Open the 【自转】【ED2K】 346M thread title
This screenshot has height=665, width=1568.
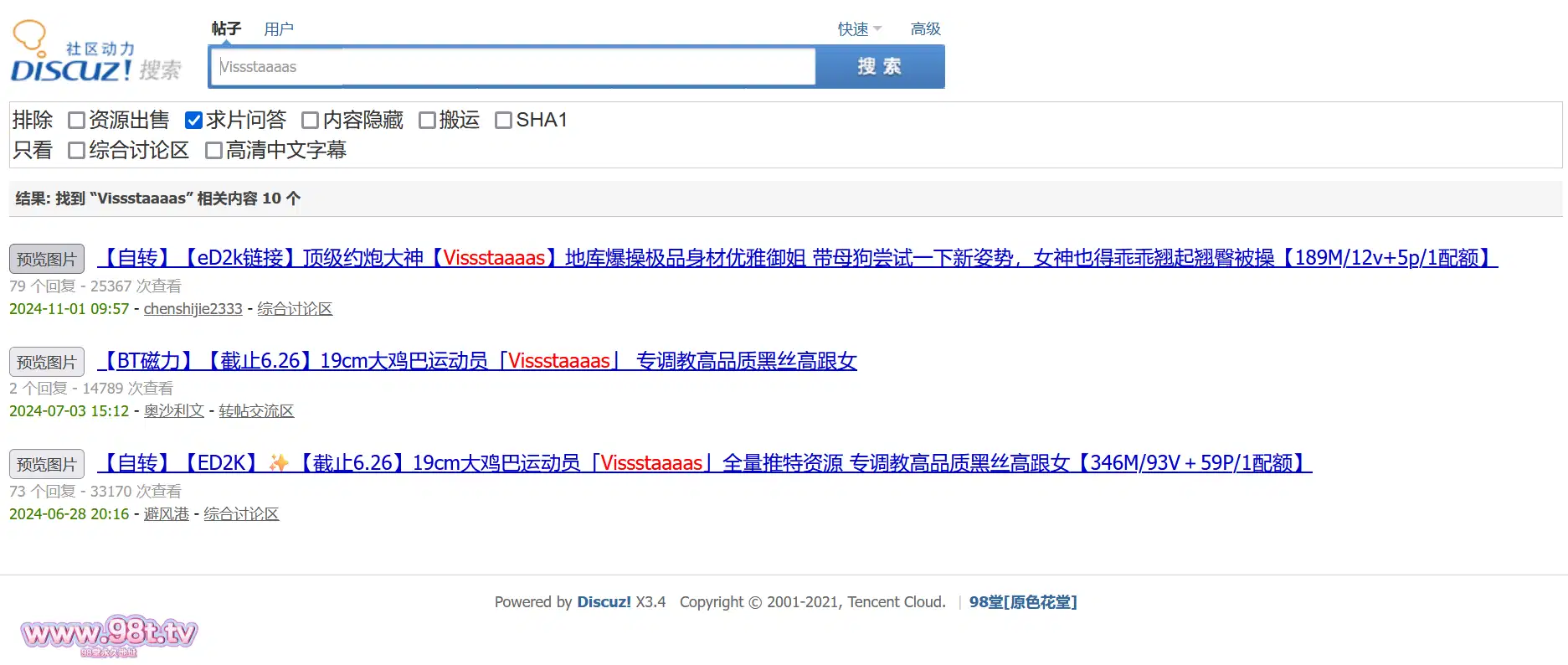coord(705,463)
